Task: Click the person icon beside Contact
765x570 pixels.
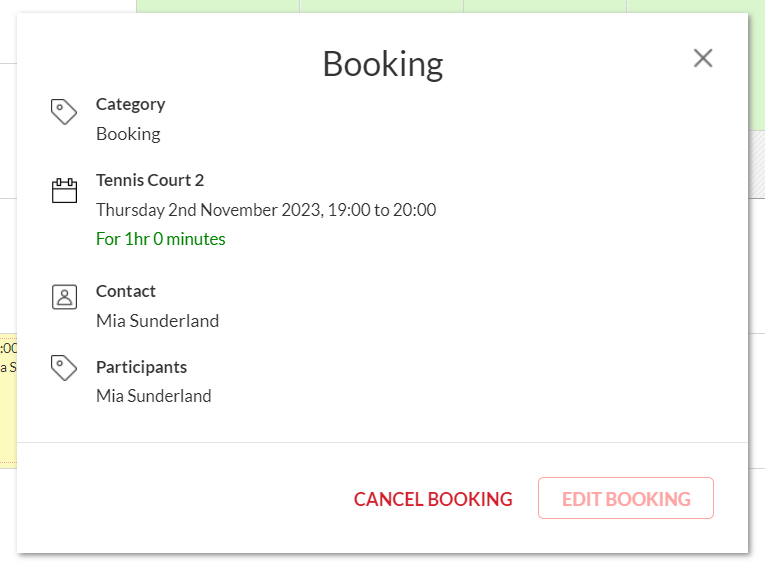Action: (x=64, y=296)
